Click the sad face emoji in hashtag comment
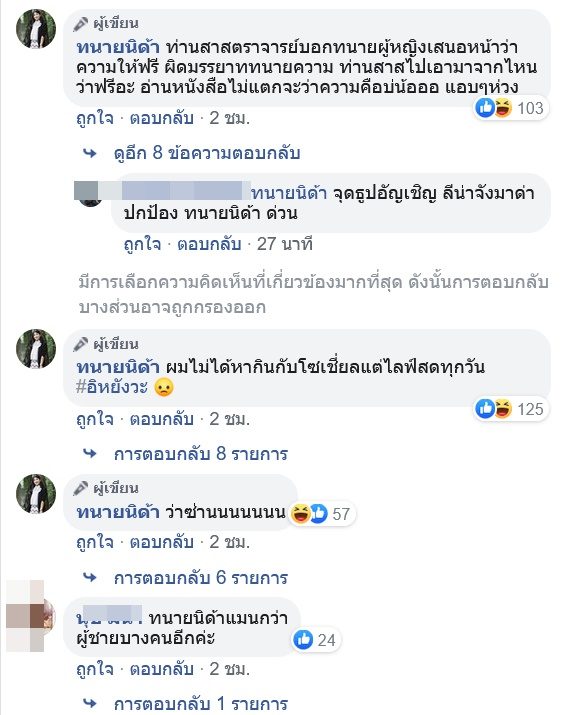This screenshot has width=588, height=715. point(164,388)
